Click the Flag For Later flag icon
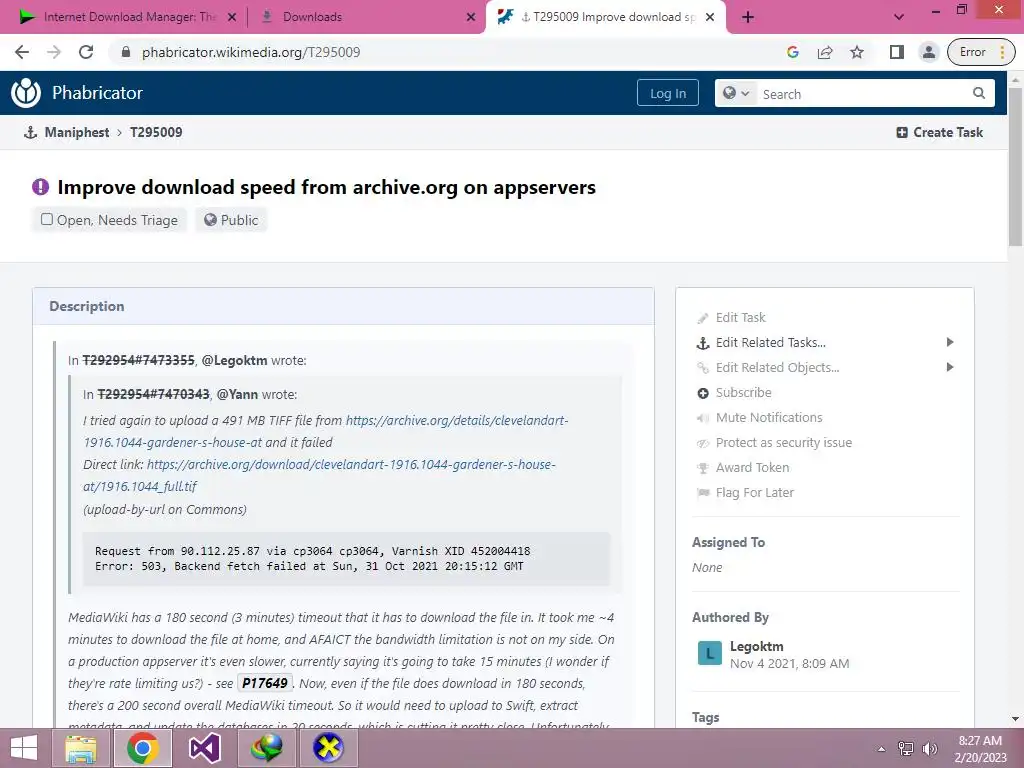This screenshot has height=768, width=1024. (703, 493)
